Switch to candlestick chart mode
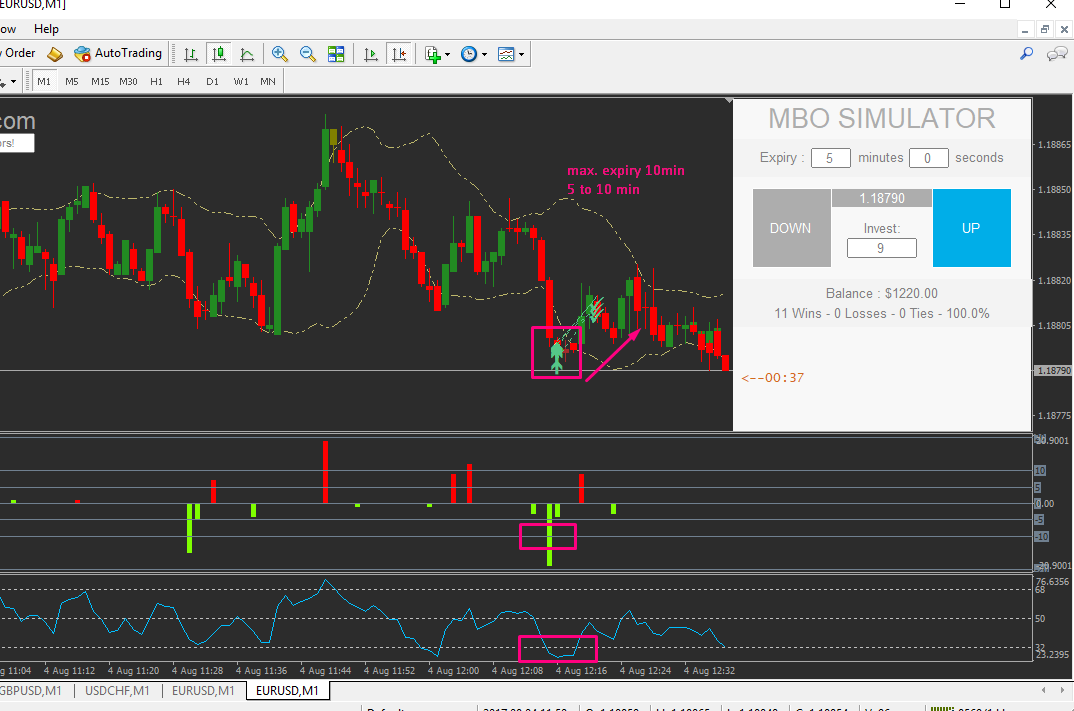This screenshot has width=1074, height=711. (219, 54)
